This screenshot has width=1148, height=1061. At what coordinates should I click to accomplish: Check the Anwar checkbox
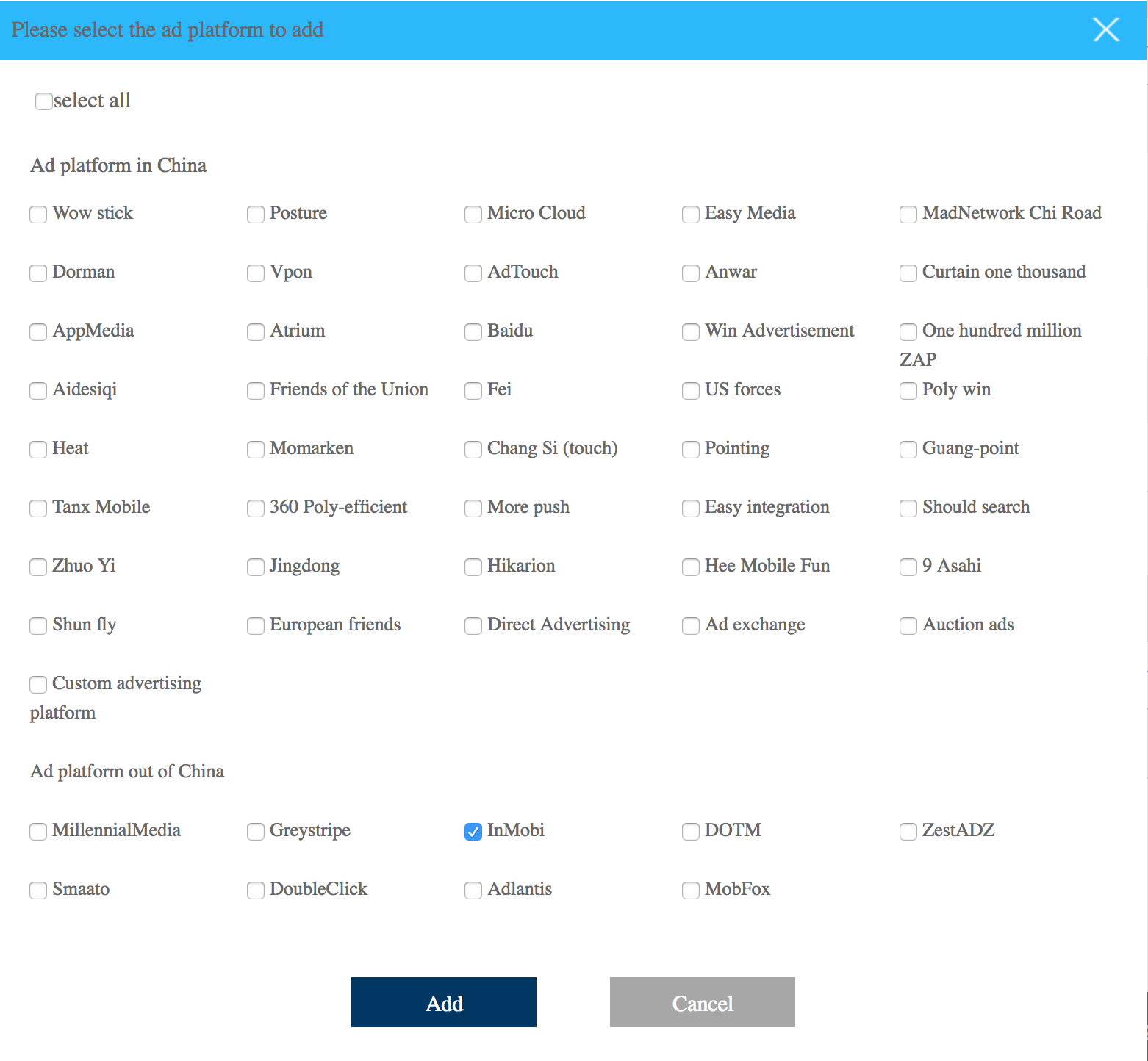click(691, 273)
